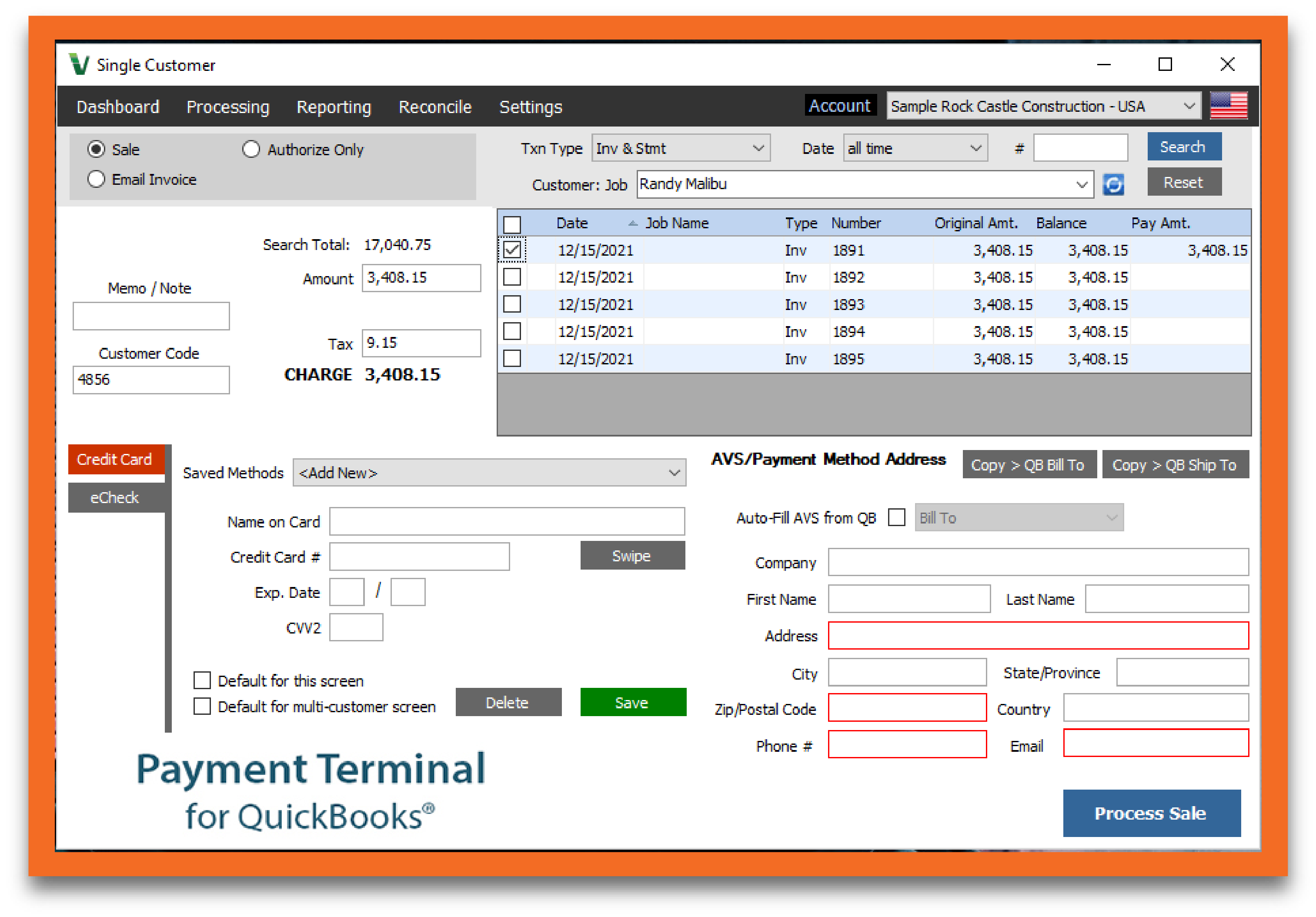Click the expiration year box
The width and height of the screenshot is (1316, 917).
click(x=407, y=592)
